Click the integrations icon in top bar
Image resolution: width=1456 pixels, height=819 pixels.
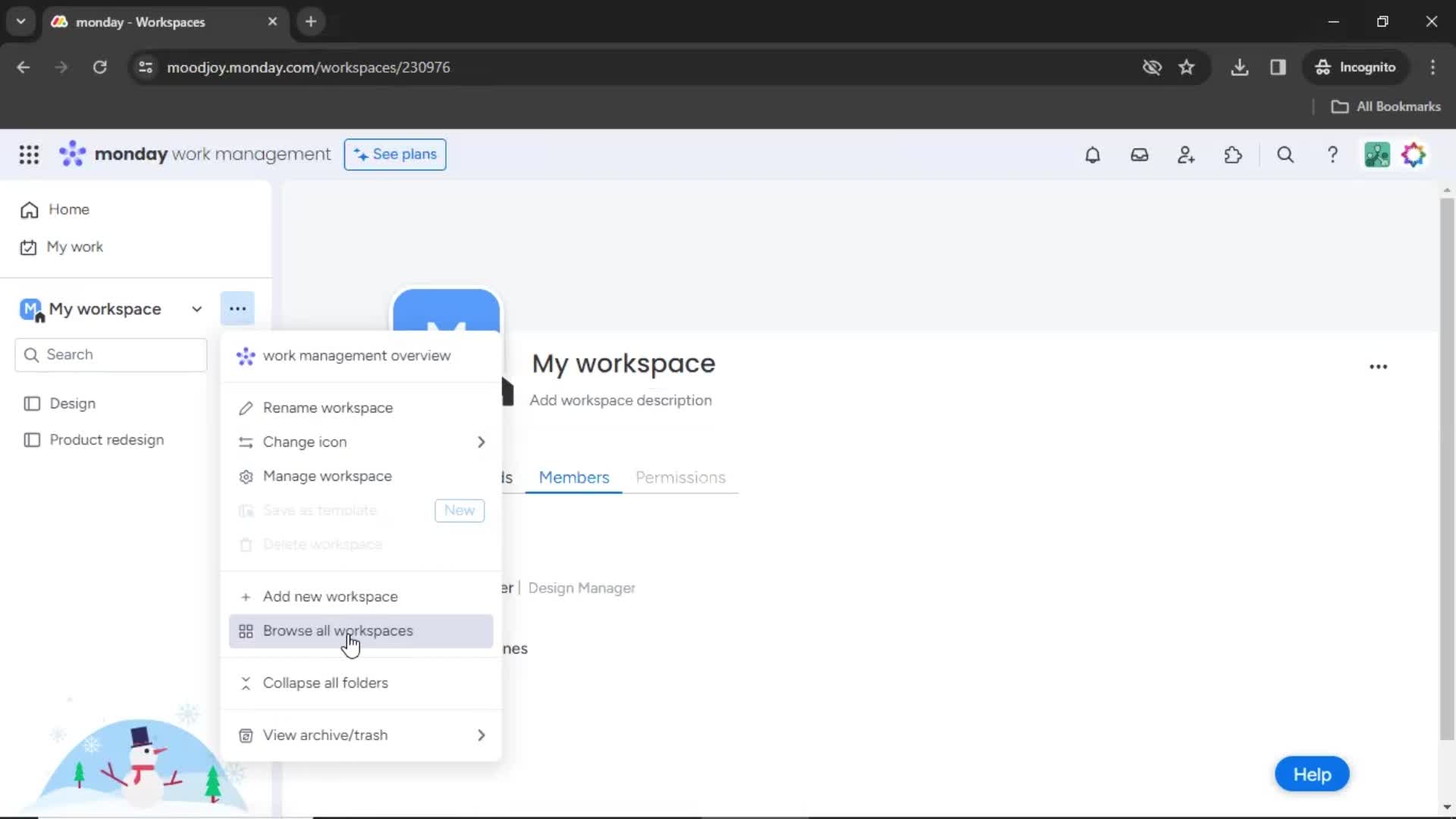coord(1233,154)
